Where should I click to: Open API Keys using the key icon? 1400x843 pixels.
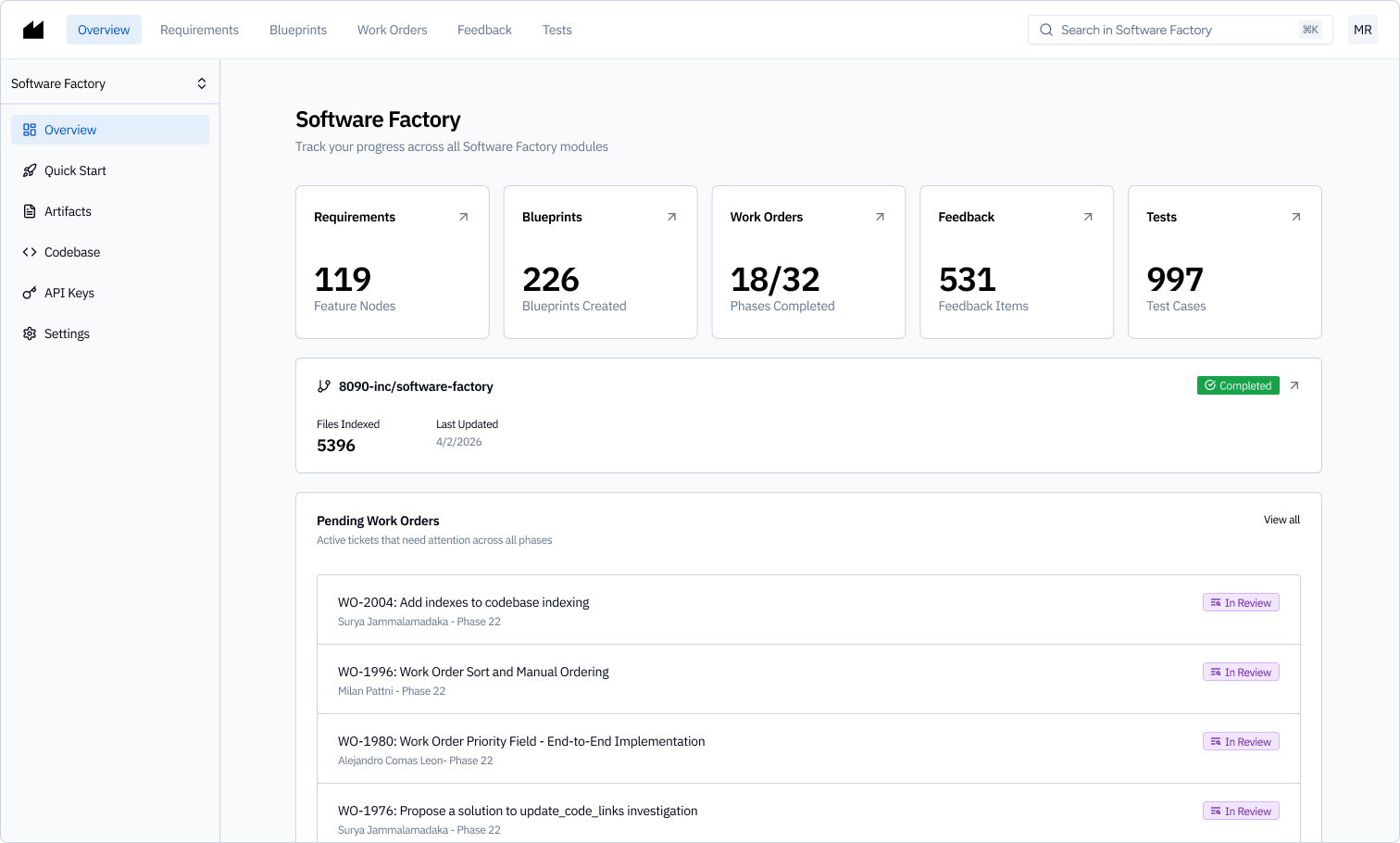[x=28, y=293]
